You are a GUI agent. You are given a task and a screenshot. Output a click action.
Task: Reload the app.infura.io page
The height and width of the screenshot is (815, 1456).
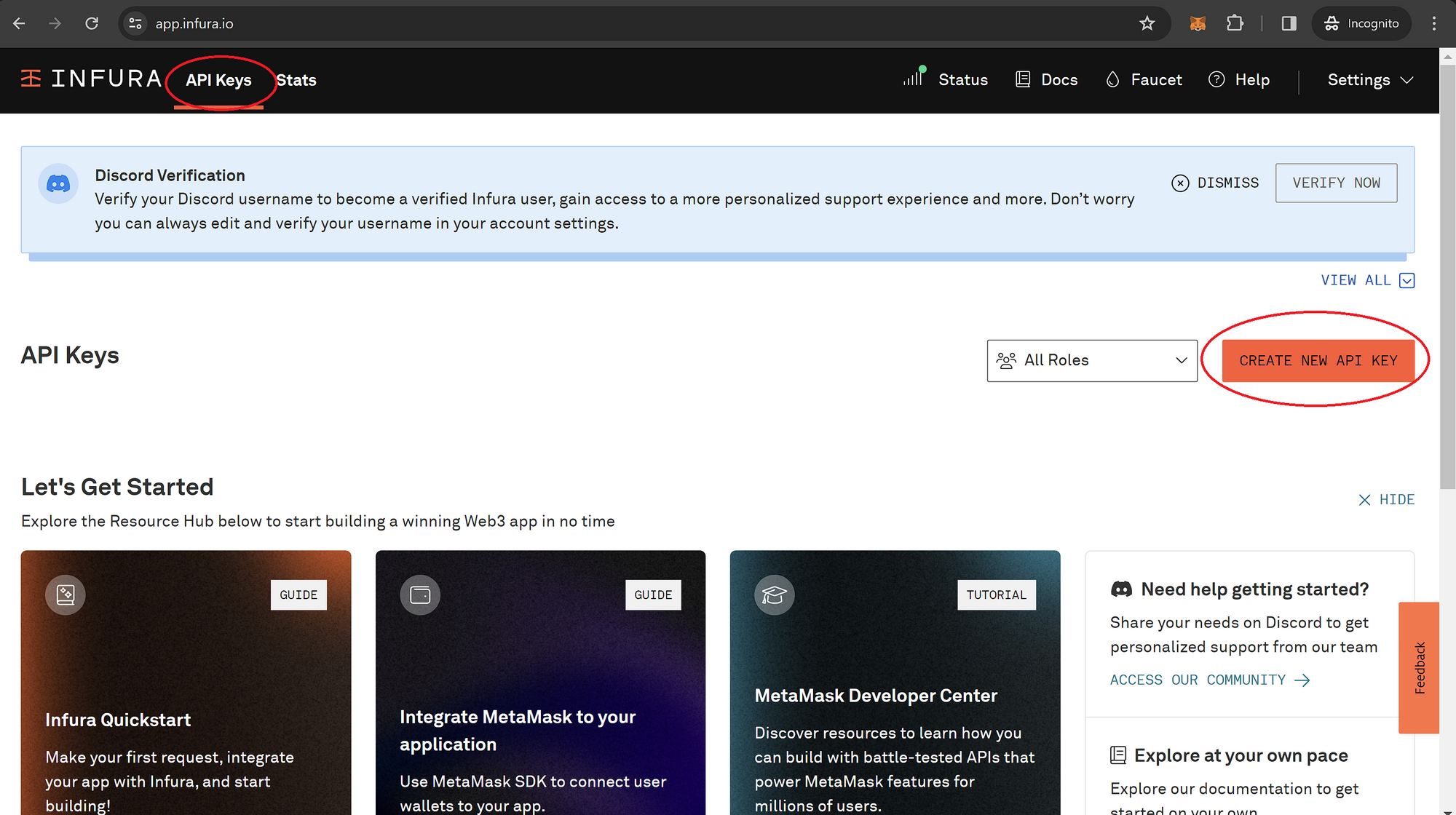point(92,23)
